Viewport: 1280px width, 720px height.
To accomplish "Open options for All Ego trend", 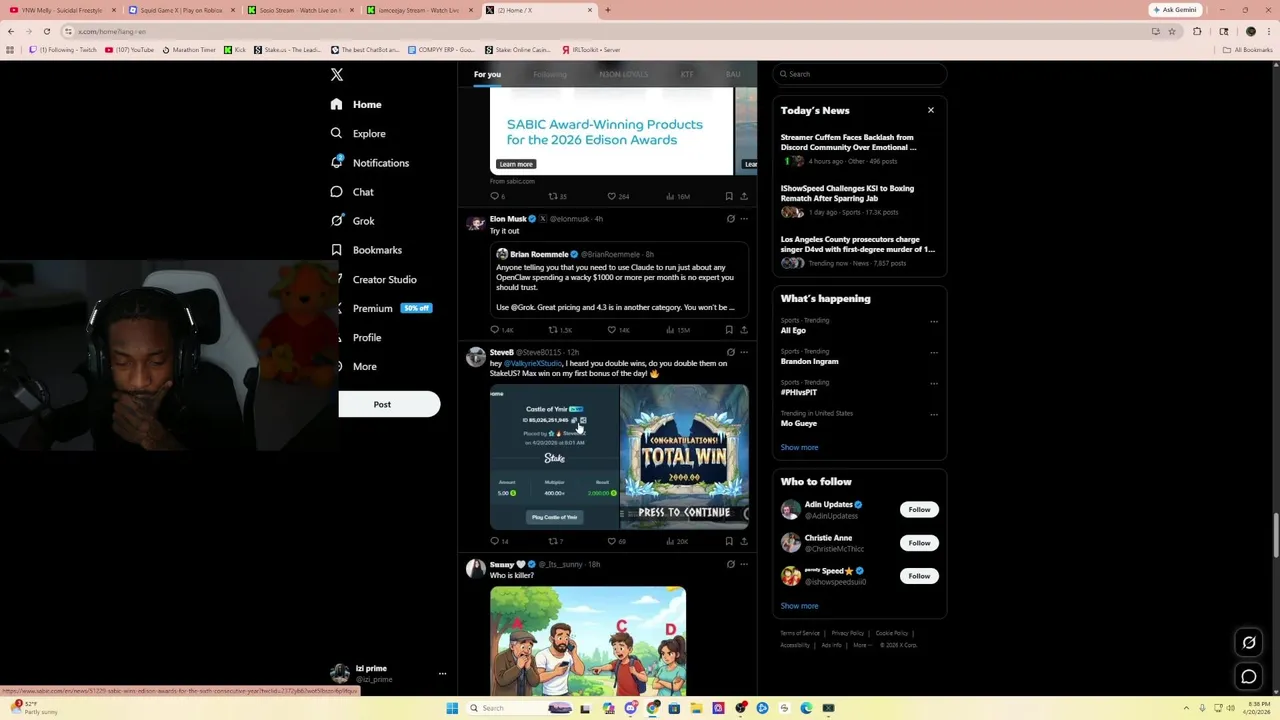I will (x=934, y=321).
